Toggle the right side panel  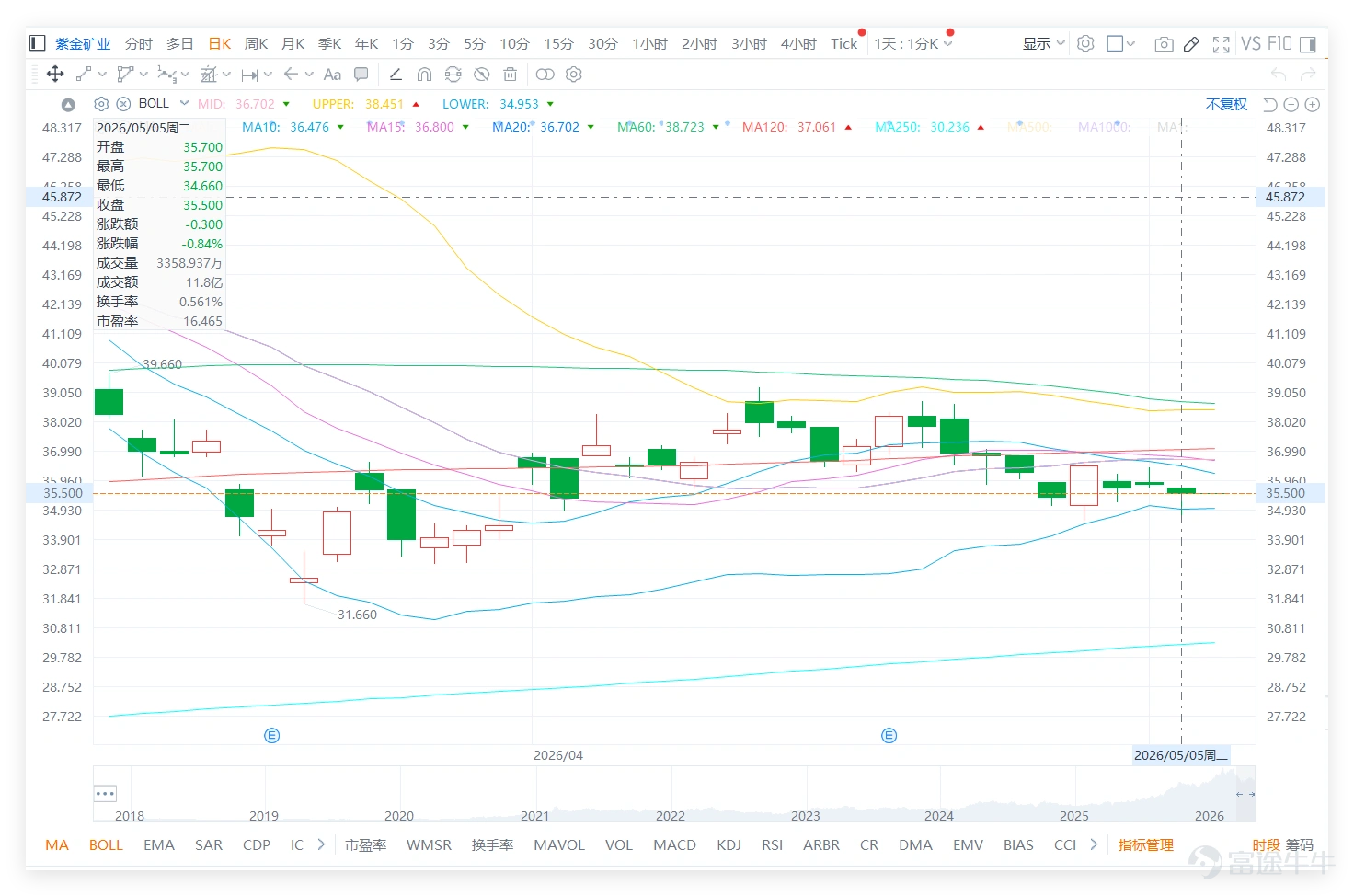[x=1308, y=43]
